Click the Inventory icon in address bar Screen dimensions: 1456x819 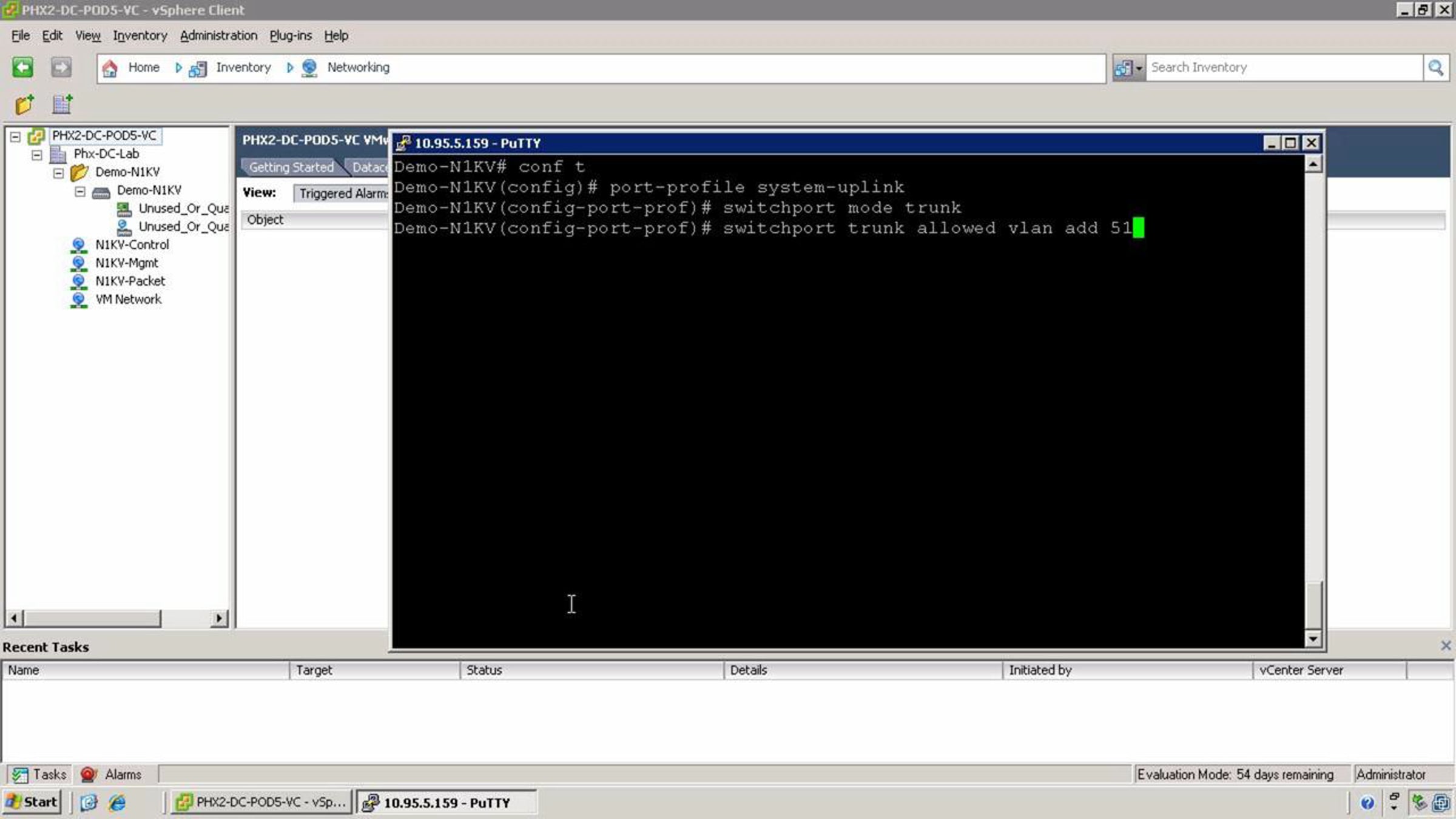point(198,68)
